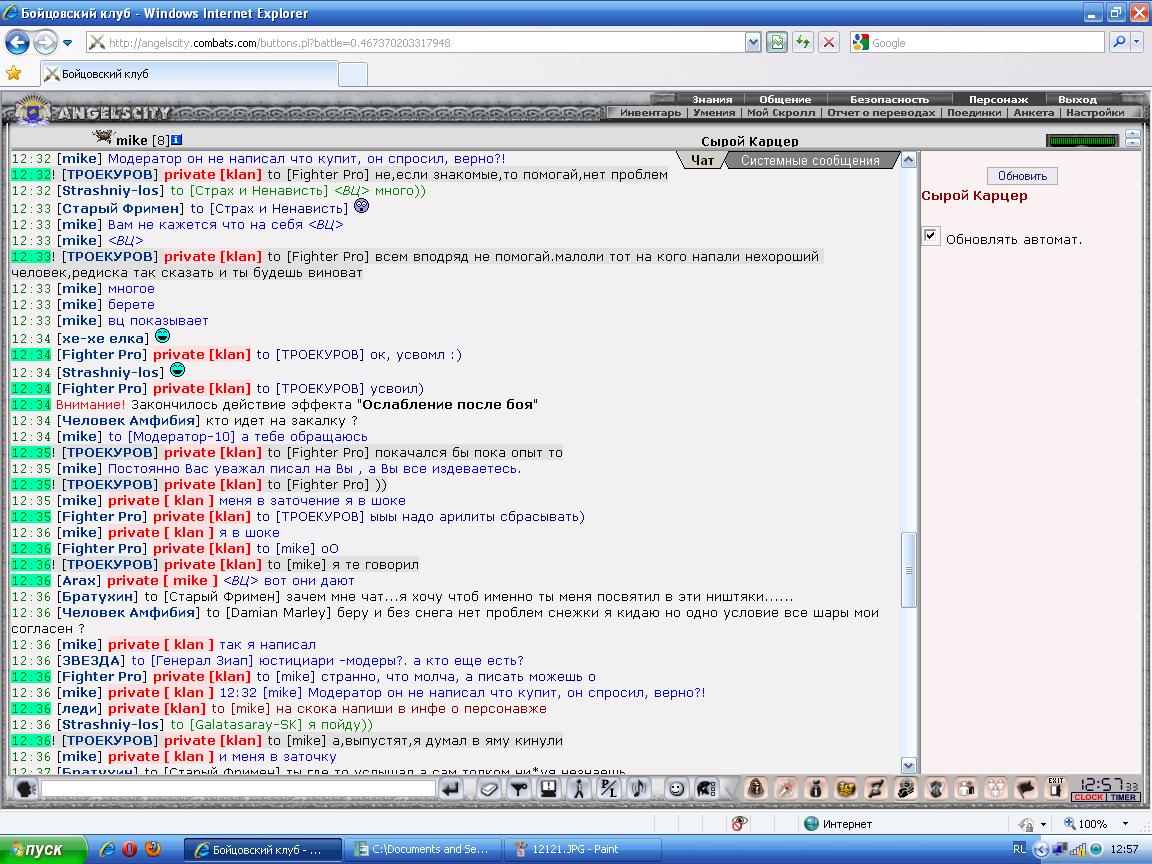Screen dimensions: 1152x864
Task: Expand the address bar URL dropdown
Action: click(x=752, y=43)
